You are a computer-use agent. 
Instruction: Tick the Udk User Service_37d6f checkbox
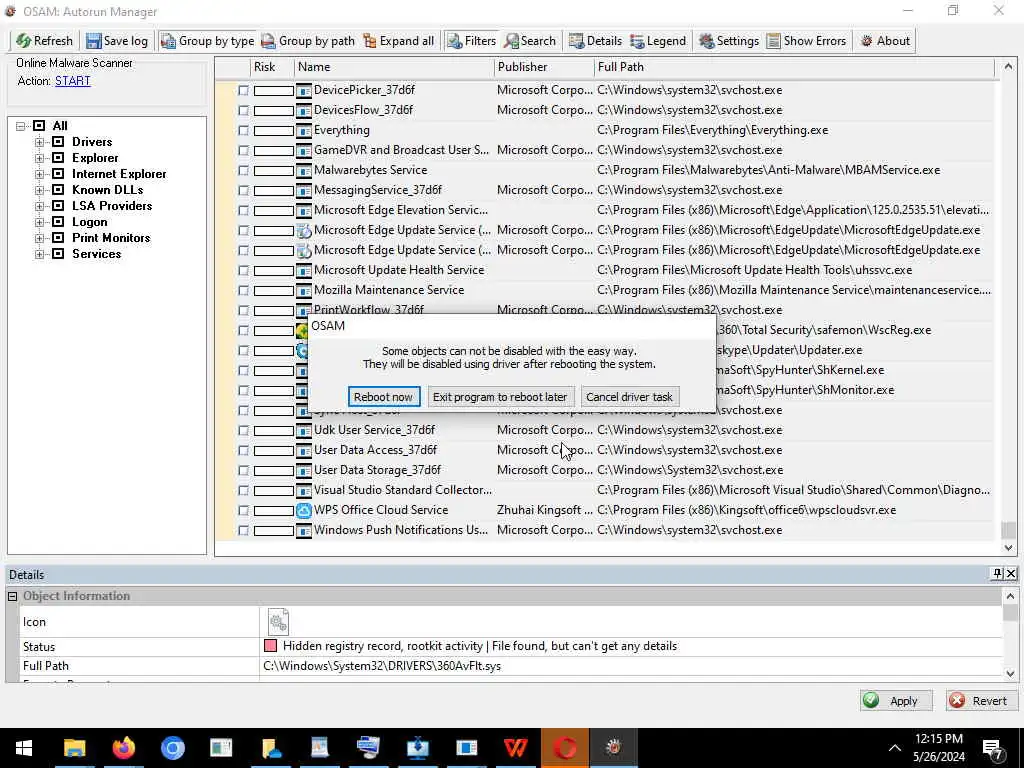point(243,430)
